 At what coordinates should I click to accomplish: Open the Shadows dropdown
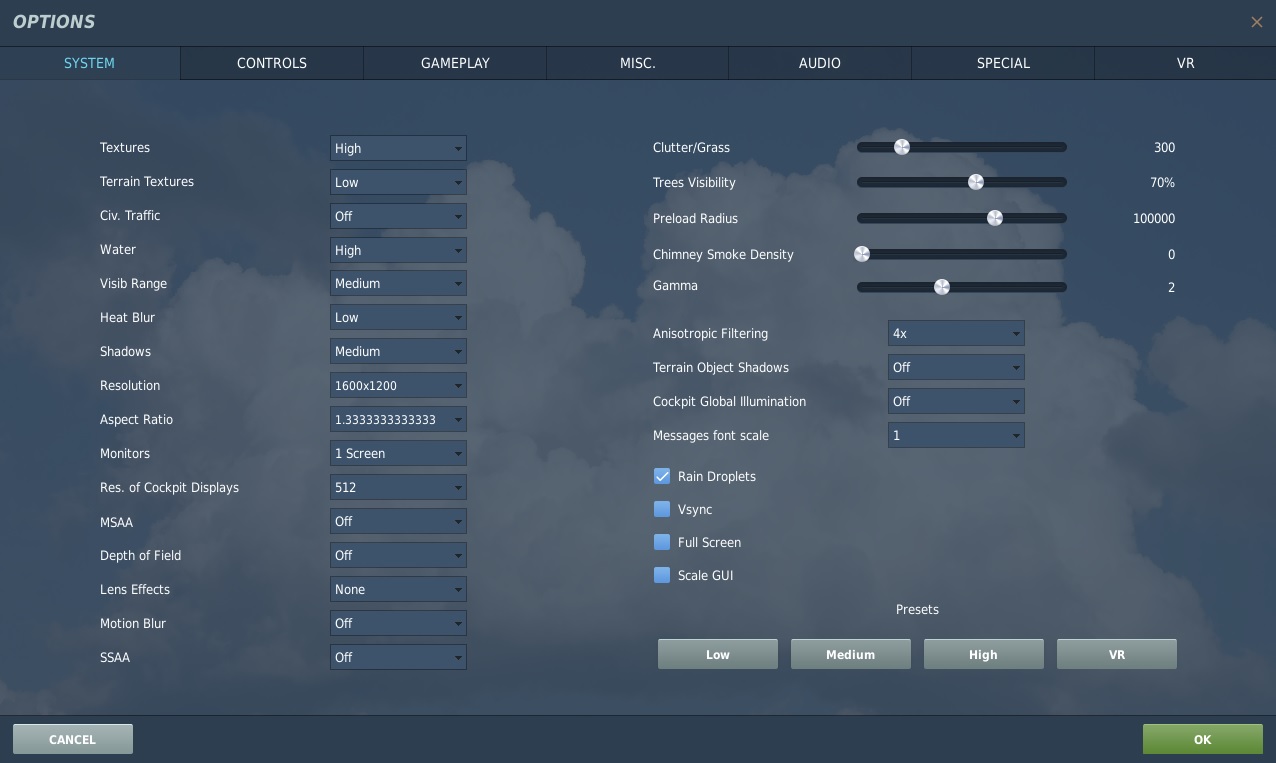(x=398, y=351)
